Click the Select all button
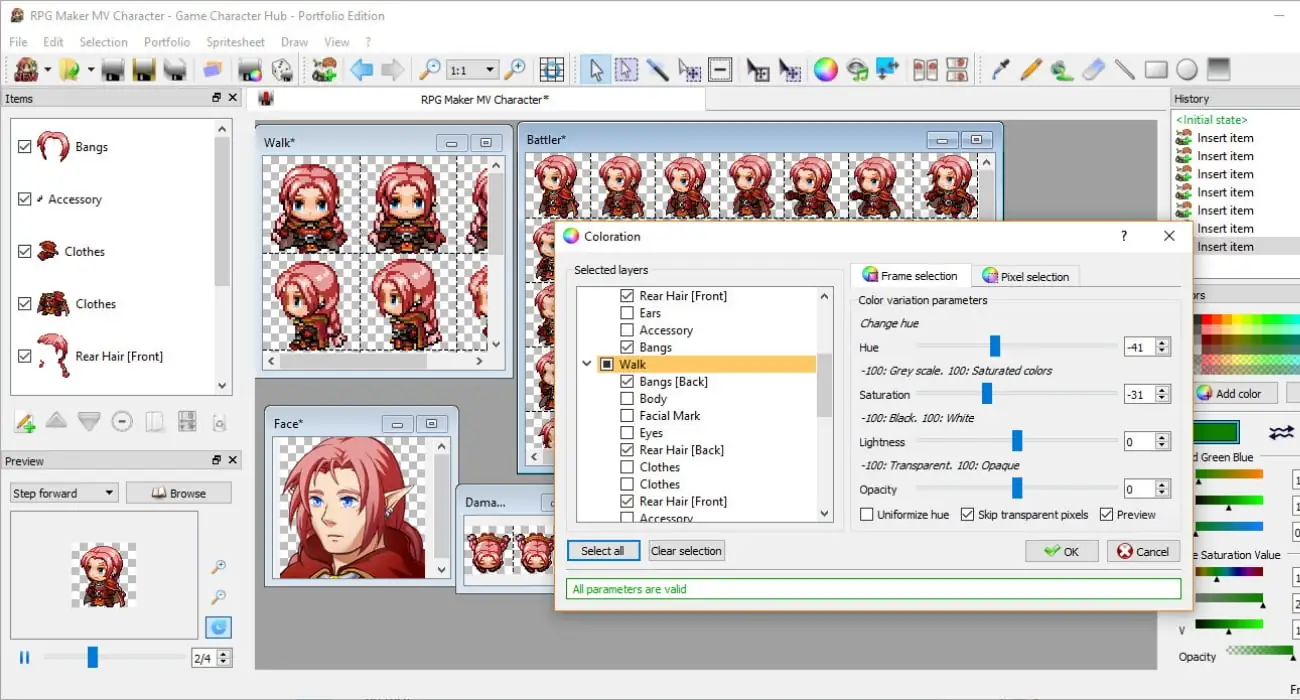 pos(602,551)
